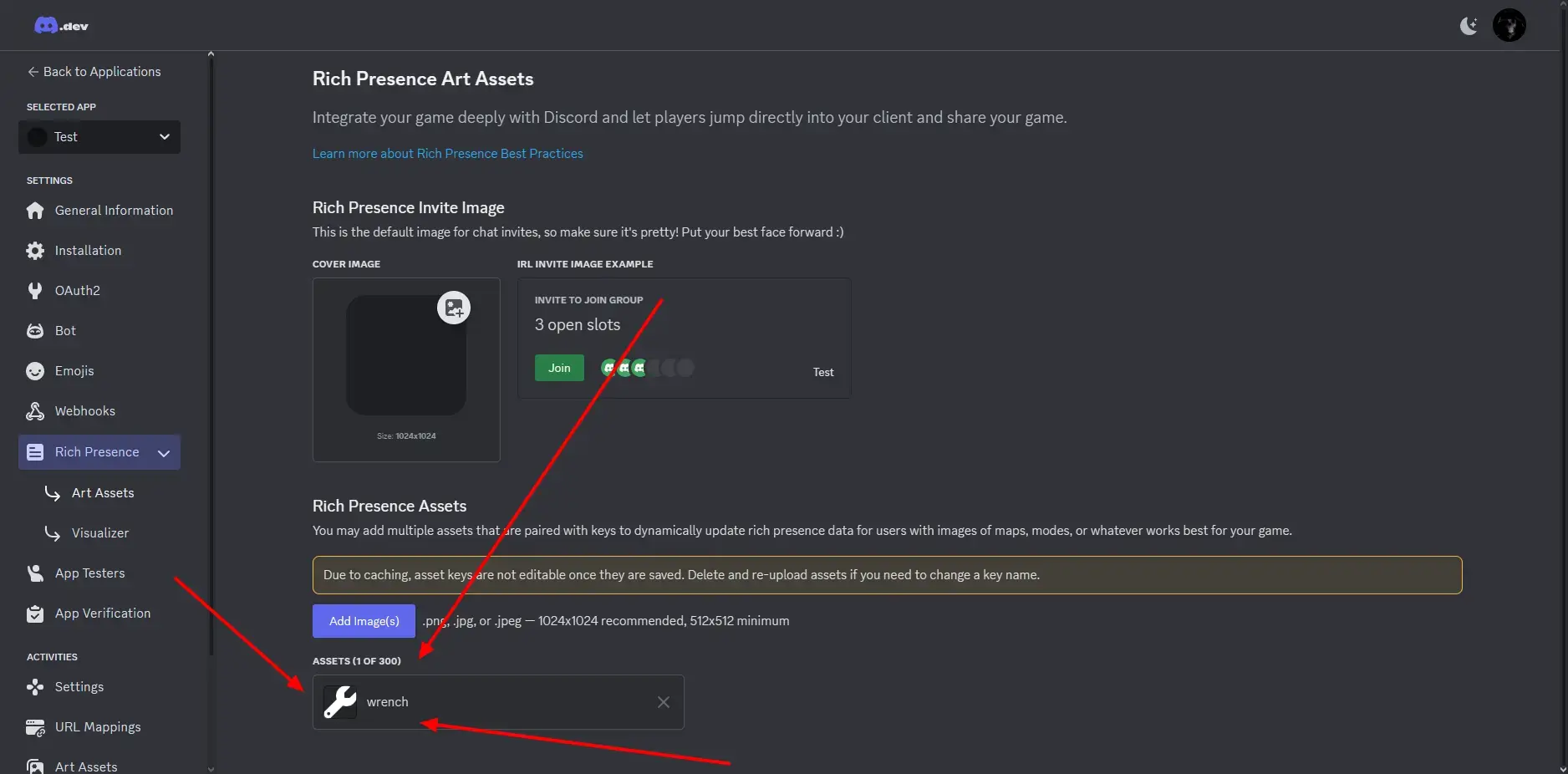Open the Webhooks section
The width and height of the screenshot is (1568, 774).
84,411
